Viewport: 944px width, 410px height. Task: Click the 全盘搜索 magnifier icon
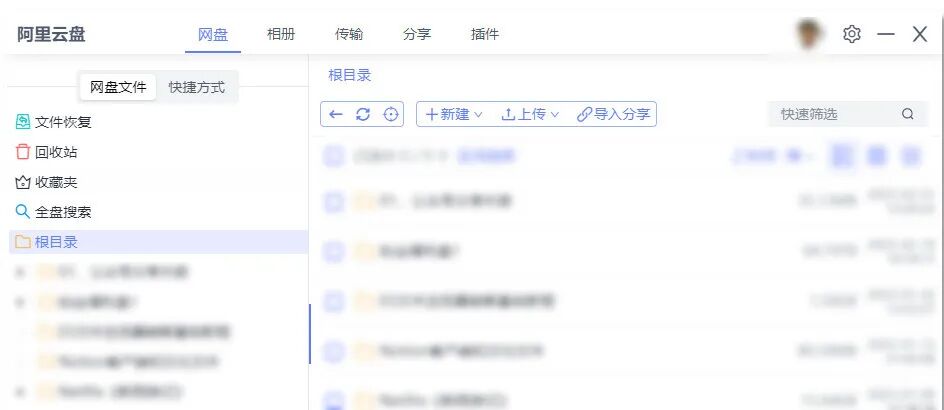[23, 212]
